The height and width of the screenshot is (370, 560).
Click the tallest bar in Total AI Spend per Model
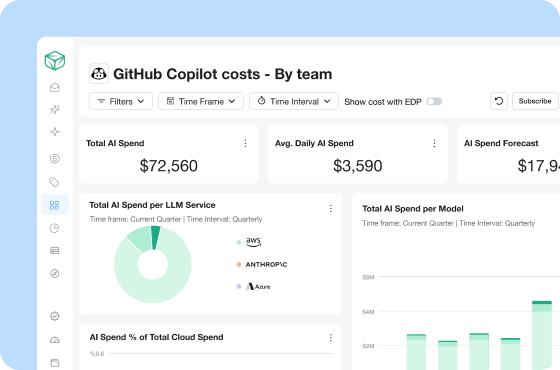[542, 335]
